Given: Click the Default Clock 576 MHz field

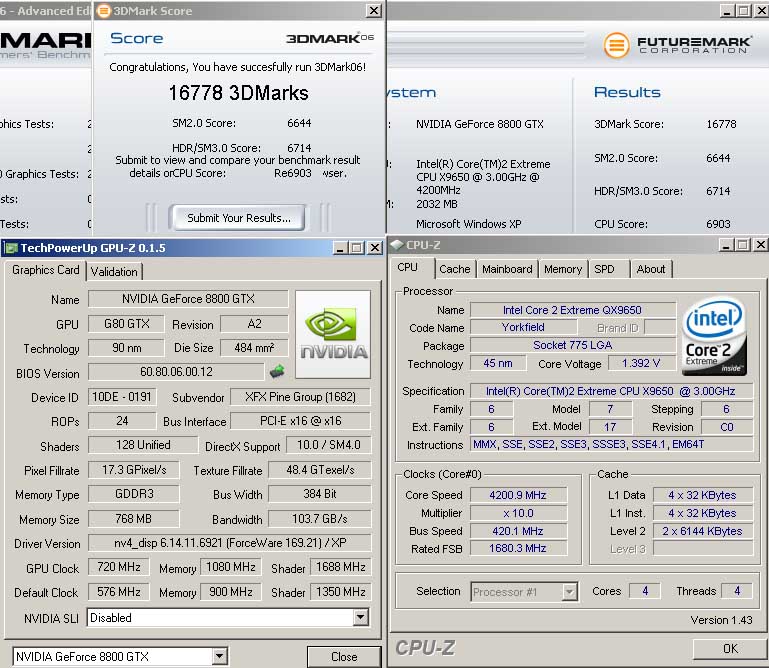Looking at the screenshot, I should [x=119, y=592].
